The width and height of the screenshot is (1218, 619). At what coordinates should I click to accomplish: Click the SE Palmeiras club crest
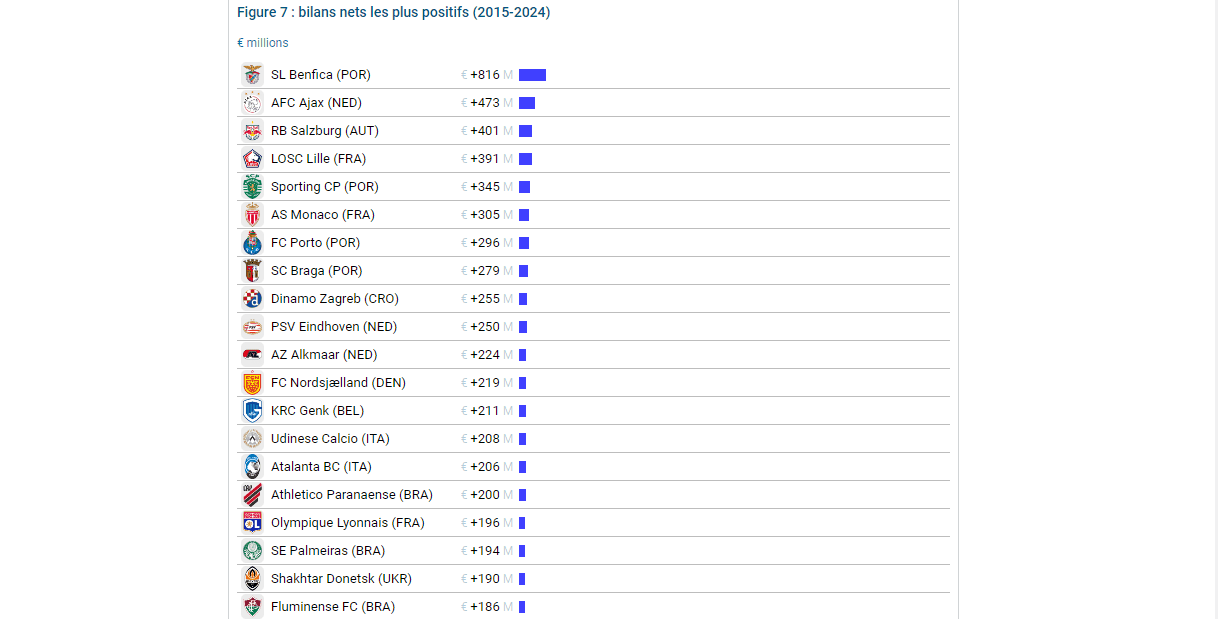tap(252, 551)
